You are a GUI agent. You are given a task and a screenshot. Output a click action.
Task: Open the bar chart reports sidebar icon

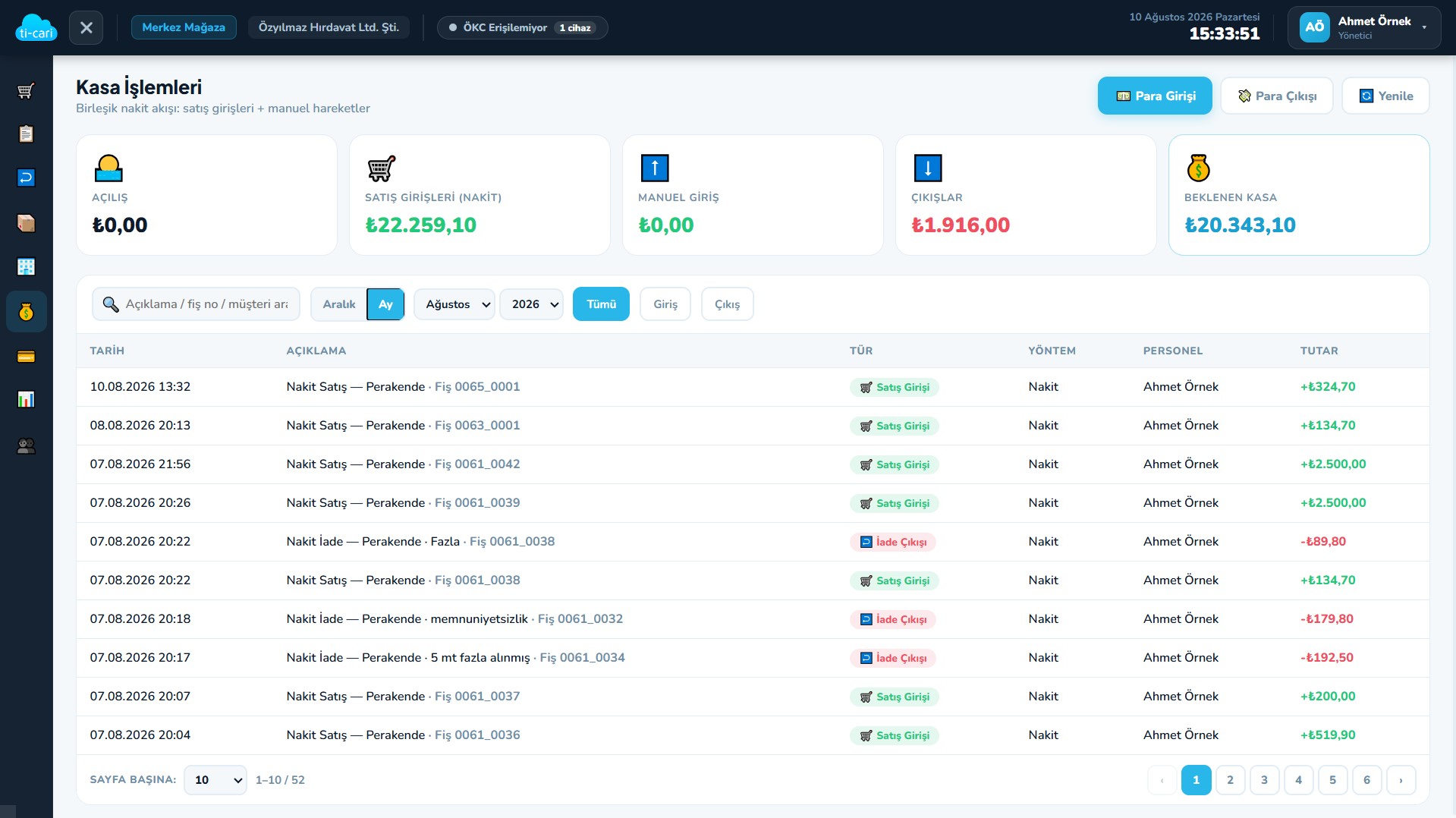26,400
